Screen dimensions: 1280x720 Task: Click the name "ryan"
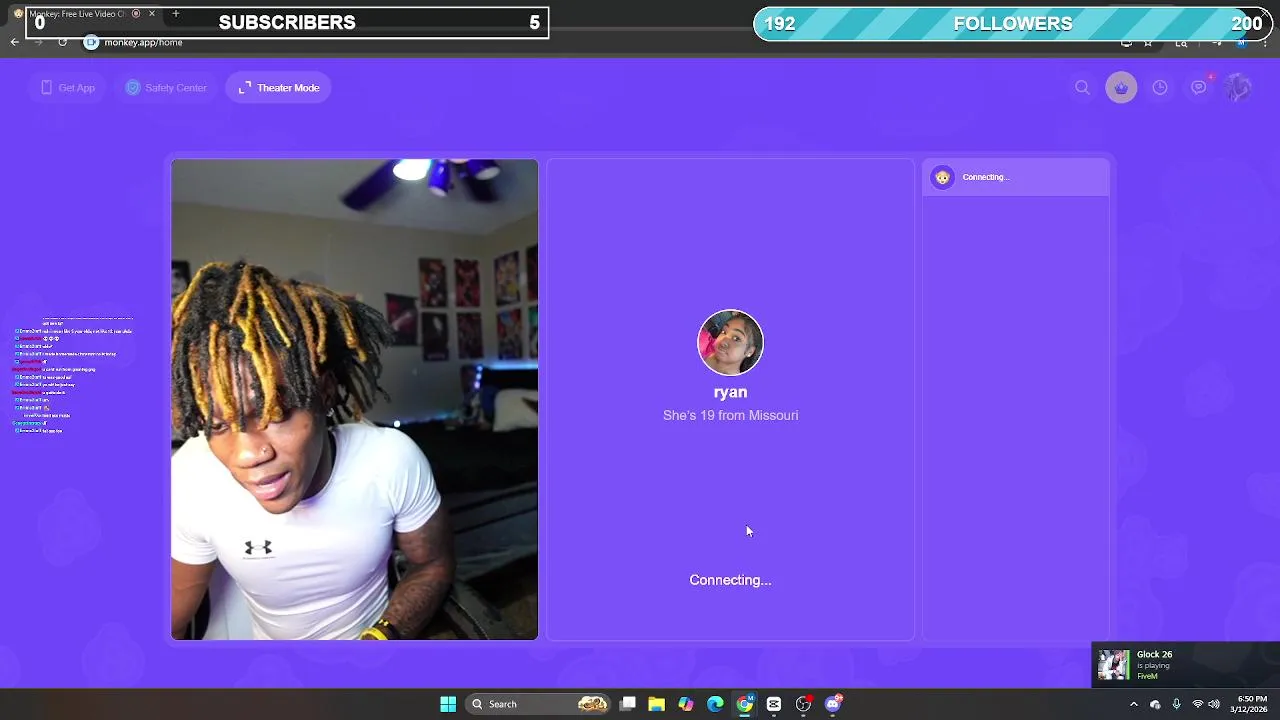coord(730,392)
